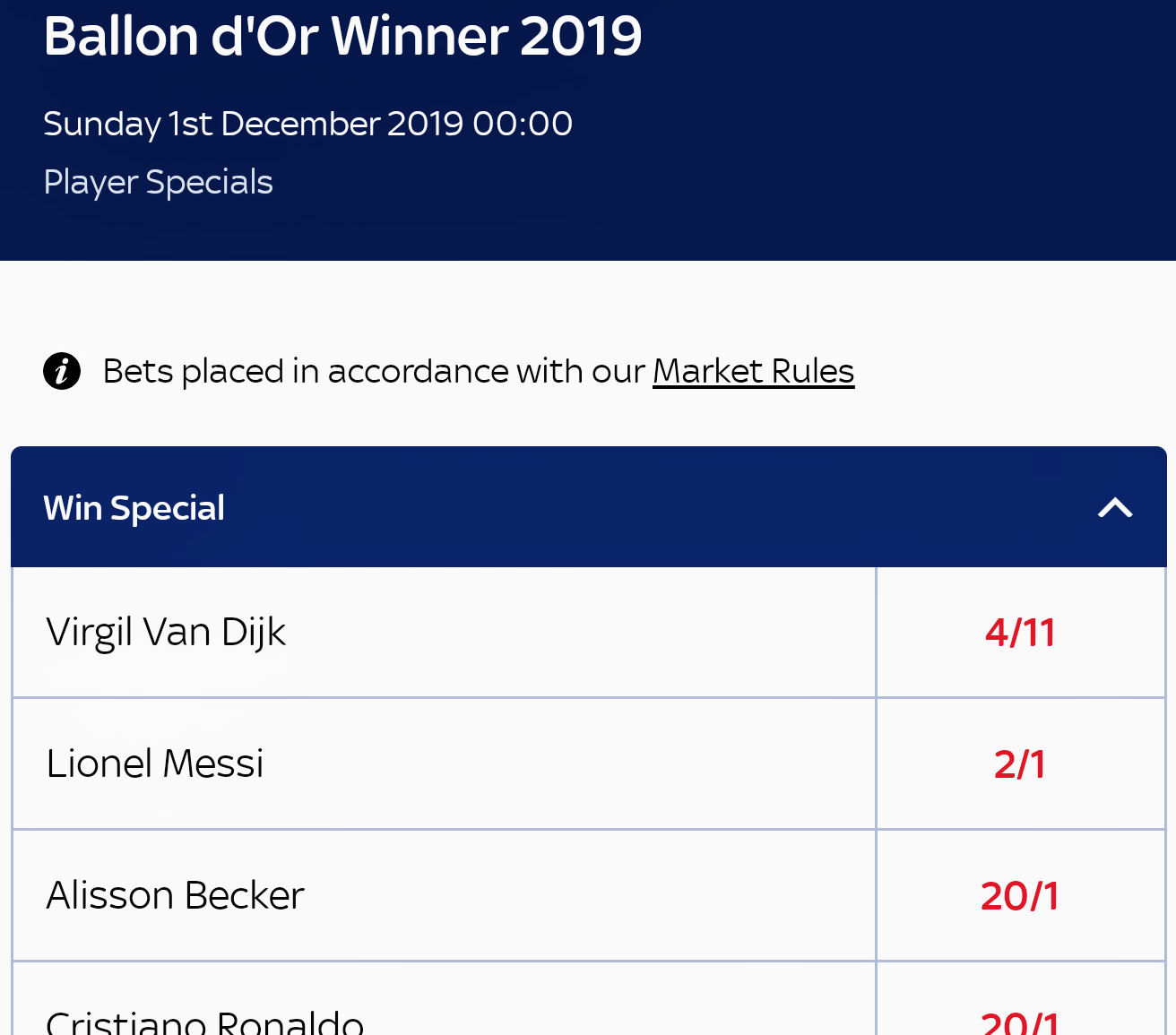Click the Cristiano Ronaldo name cell
1176x1035 pixels.
205,1022
